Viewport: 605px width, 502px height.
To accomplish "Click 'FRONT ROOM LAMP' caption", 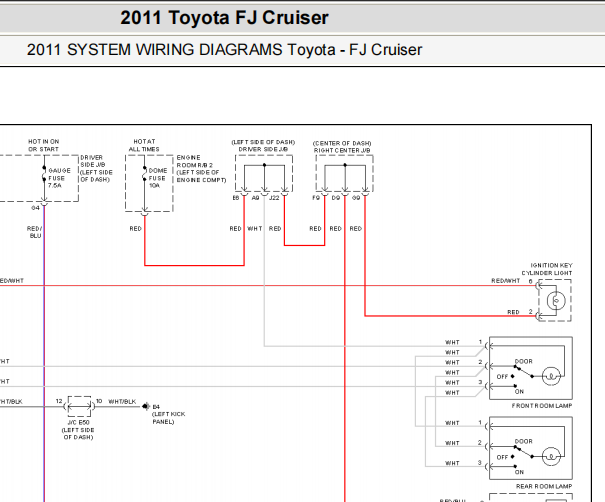I will (542, 406).
